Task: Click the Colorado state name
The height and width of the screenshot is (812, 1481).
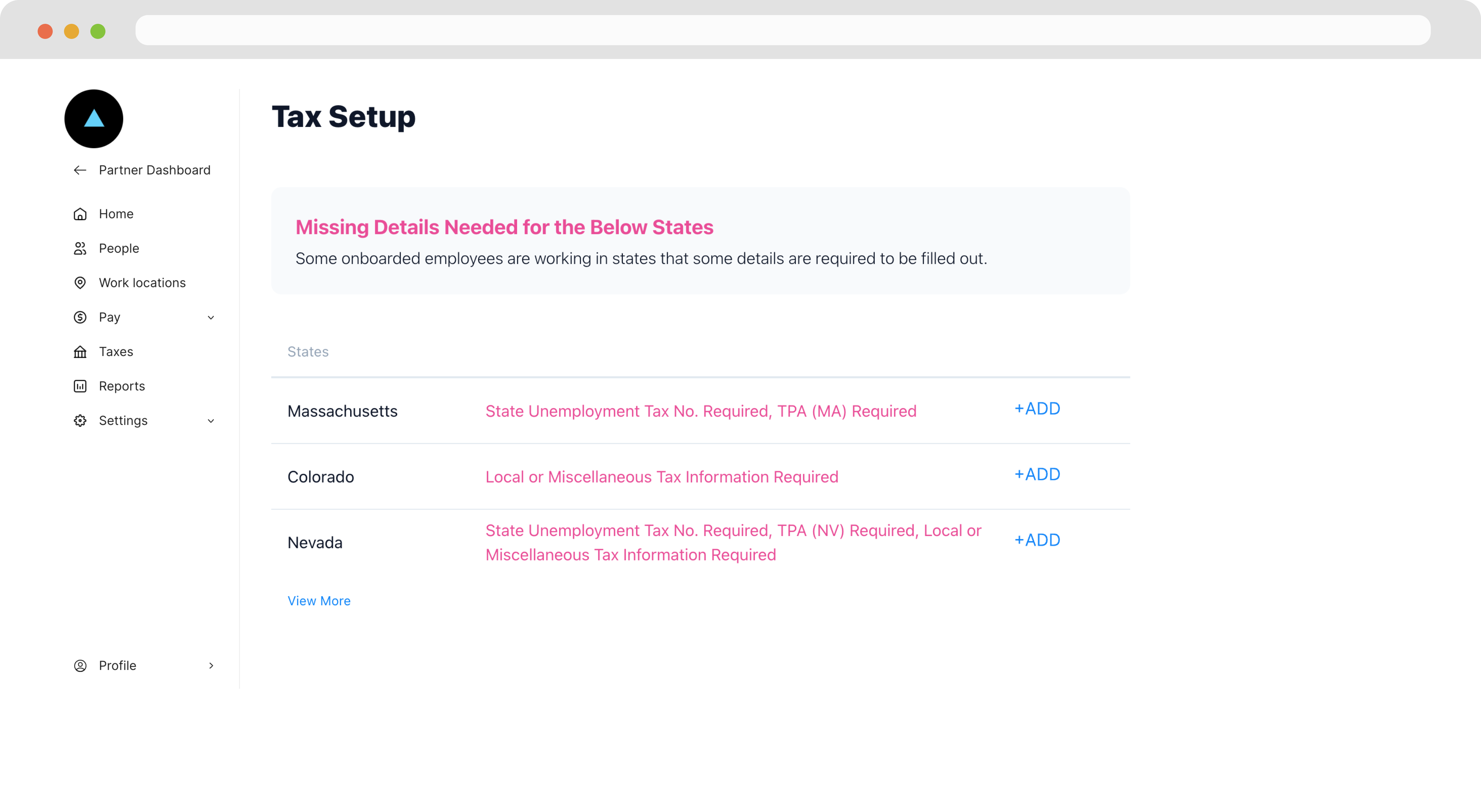Action: pyautogui.click(x=321, y=477)
